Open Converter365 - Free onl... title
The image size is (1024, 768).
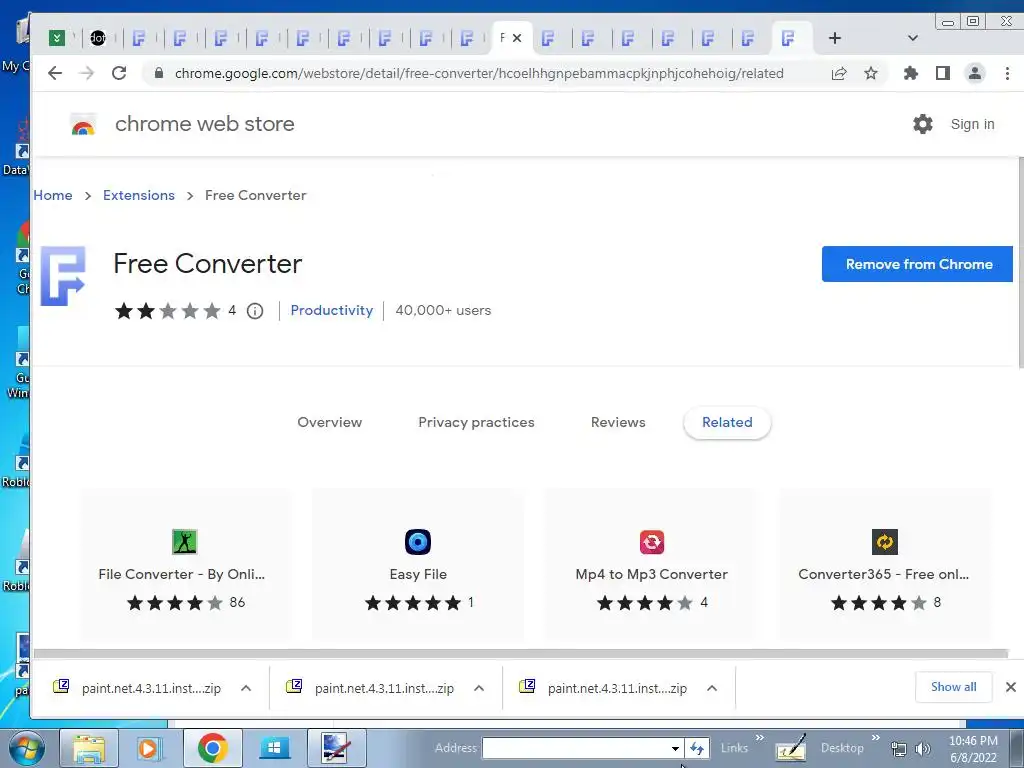point(884,574)
